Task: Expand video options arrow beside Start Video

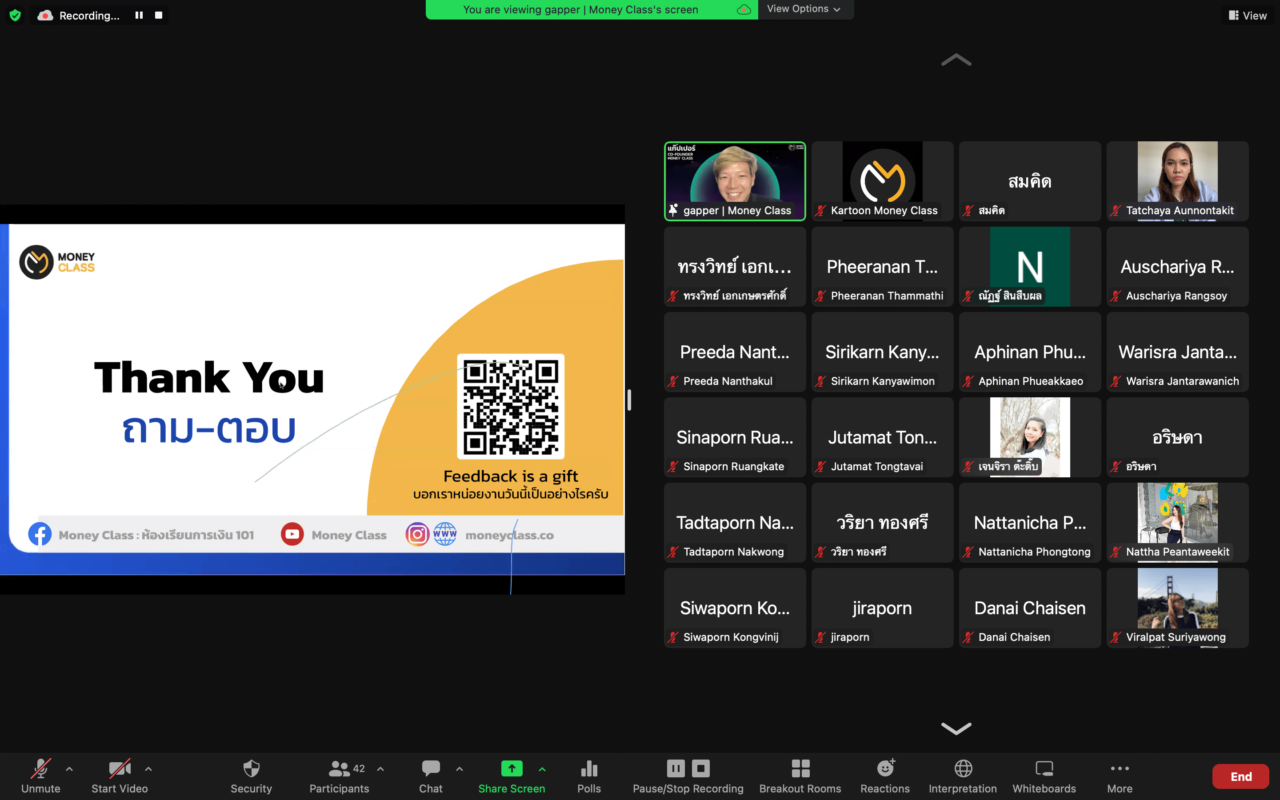Action: pos(148,769)
